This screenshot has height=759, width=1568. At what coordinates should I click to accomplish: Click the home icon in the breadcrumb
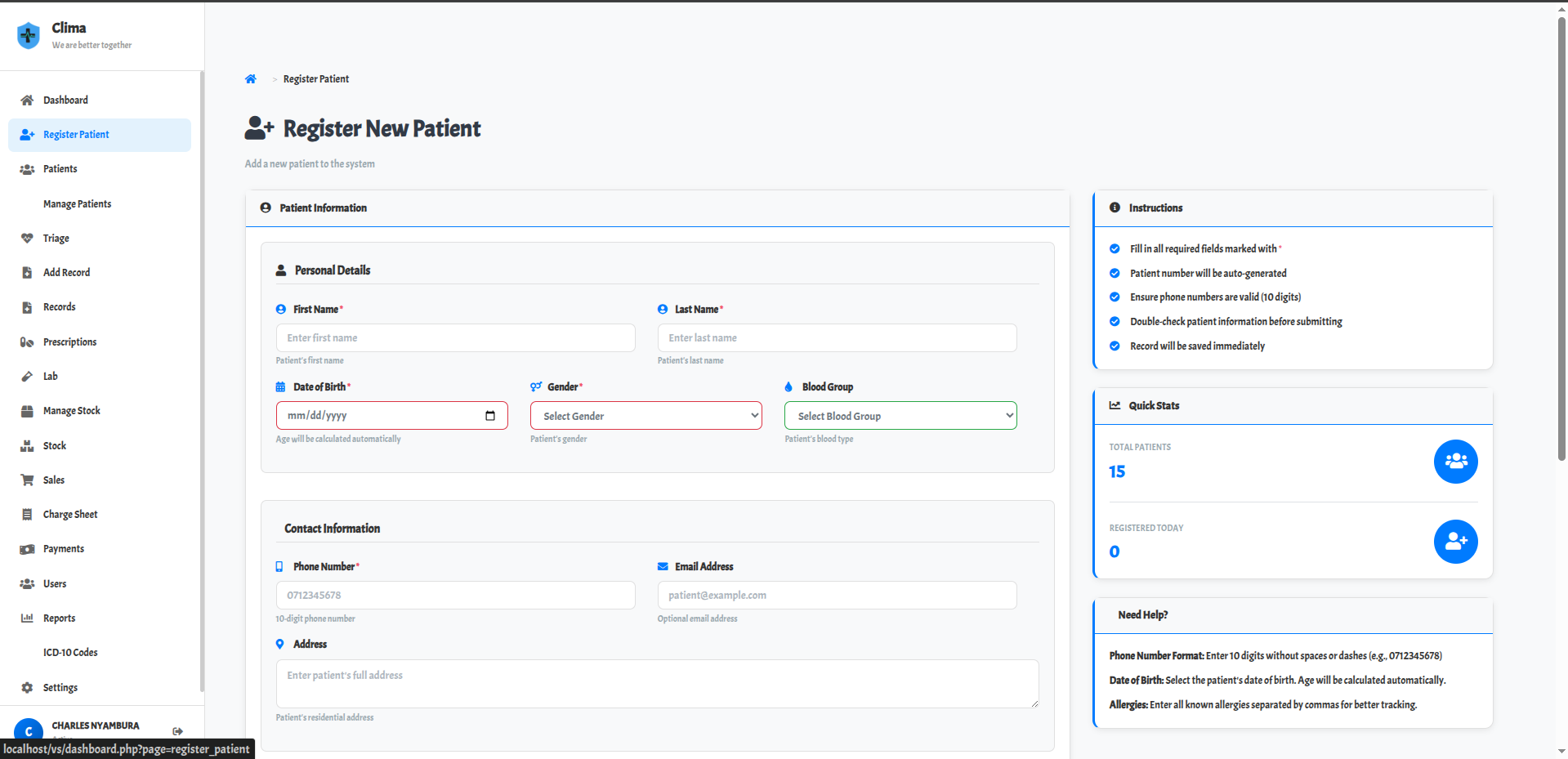pyautogui.click(x=251, y=78)
